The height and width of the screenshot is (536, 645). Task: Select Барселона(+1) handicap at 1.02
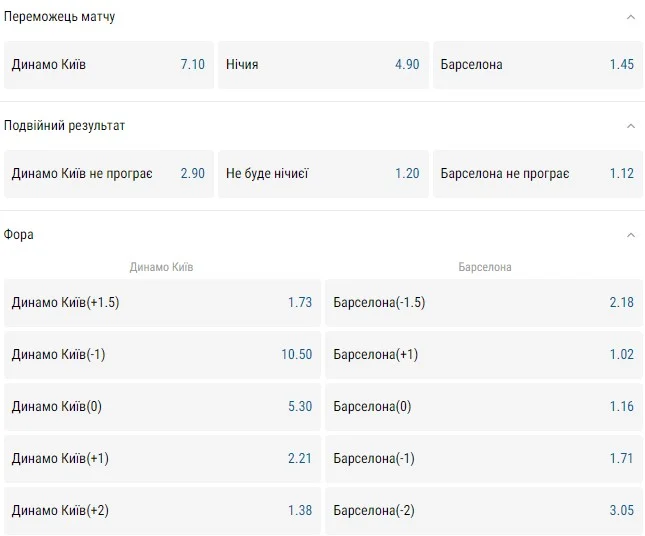[484, 355]
